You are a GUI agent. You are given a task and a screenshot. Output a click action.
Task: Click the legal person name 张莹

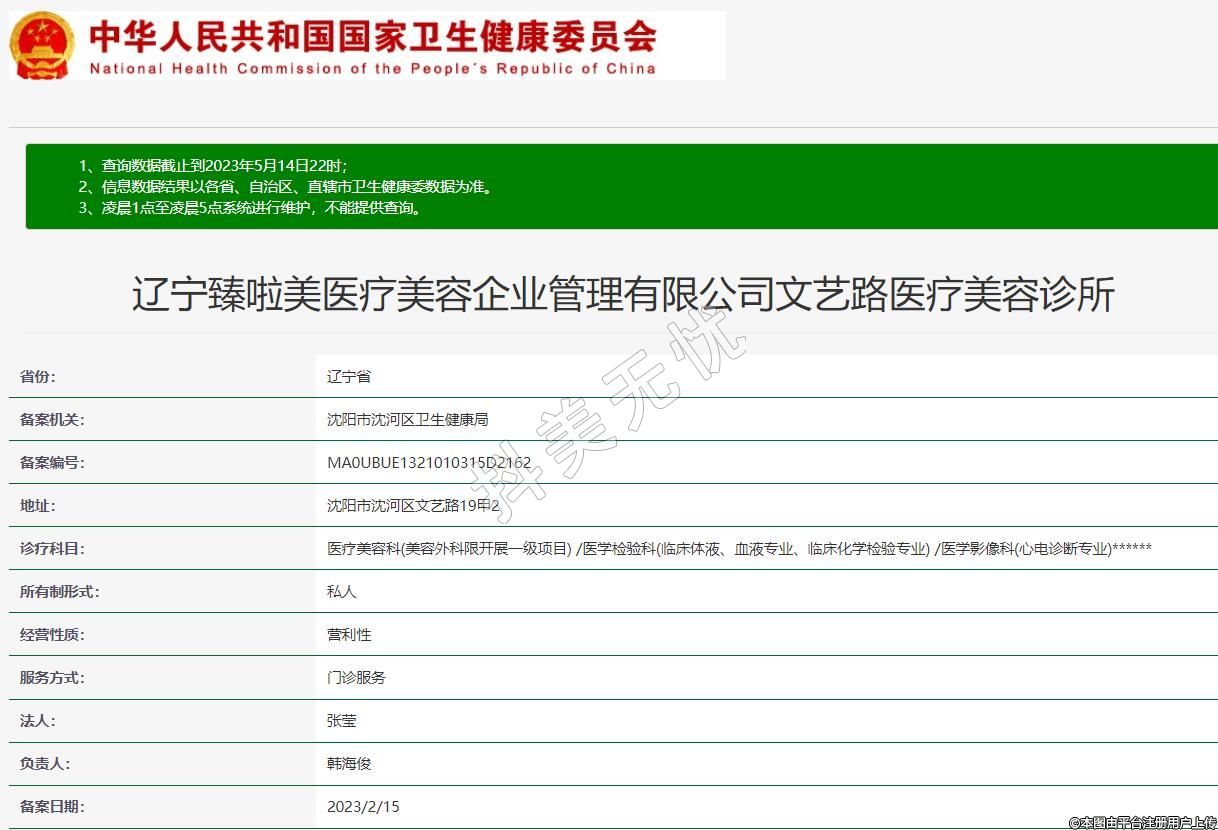341,721
